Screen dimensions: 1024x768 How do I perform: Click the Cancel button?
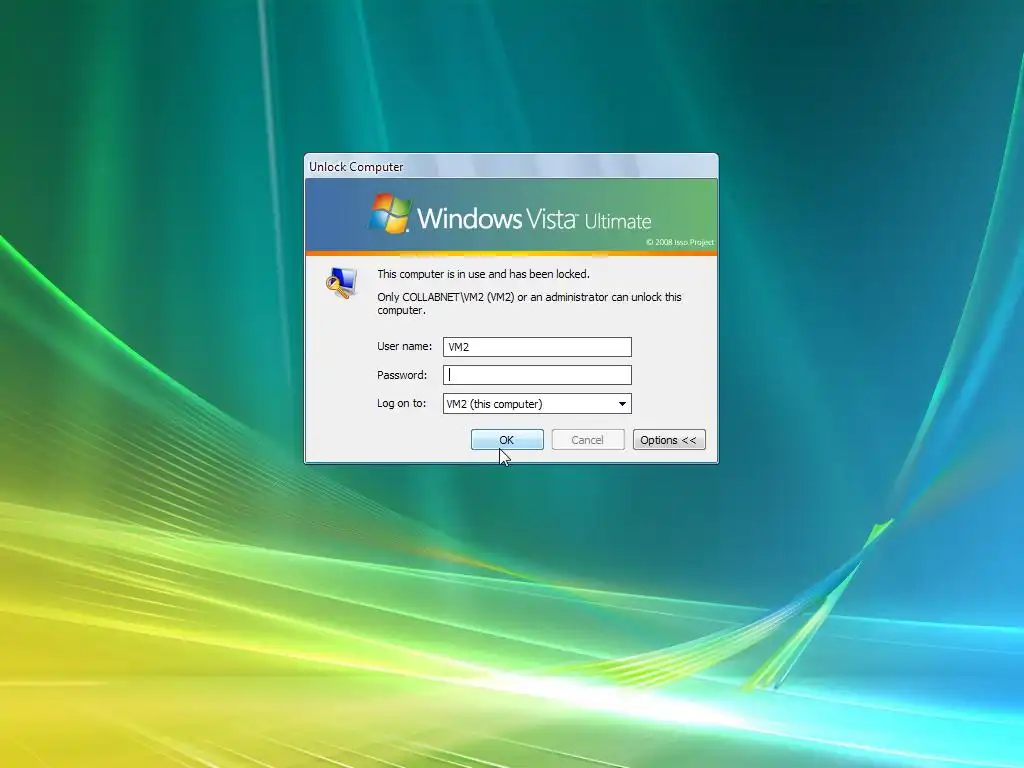click(588, 440)
